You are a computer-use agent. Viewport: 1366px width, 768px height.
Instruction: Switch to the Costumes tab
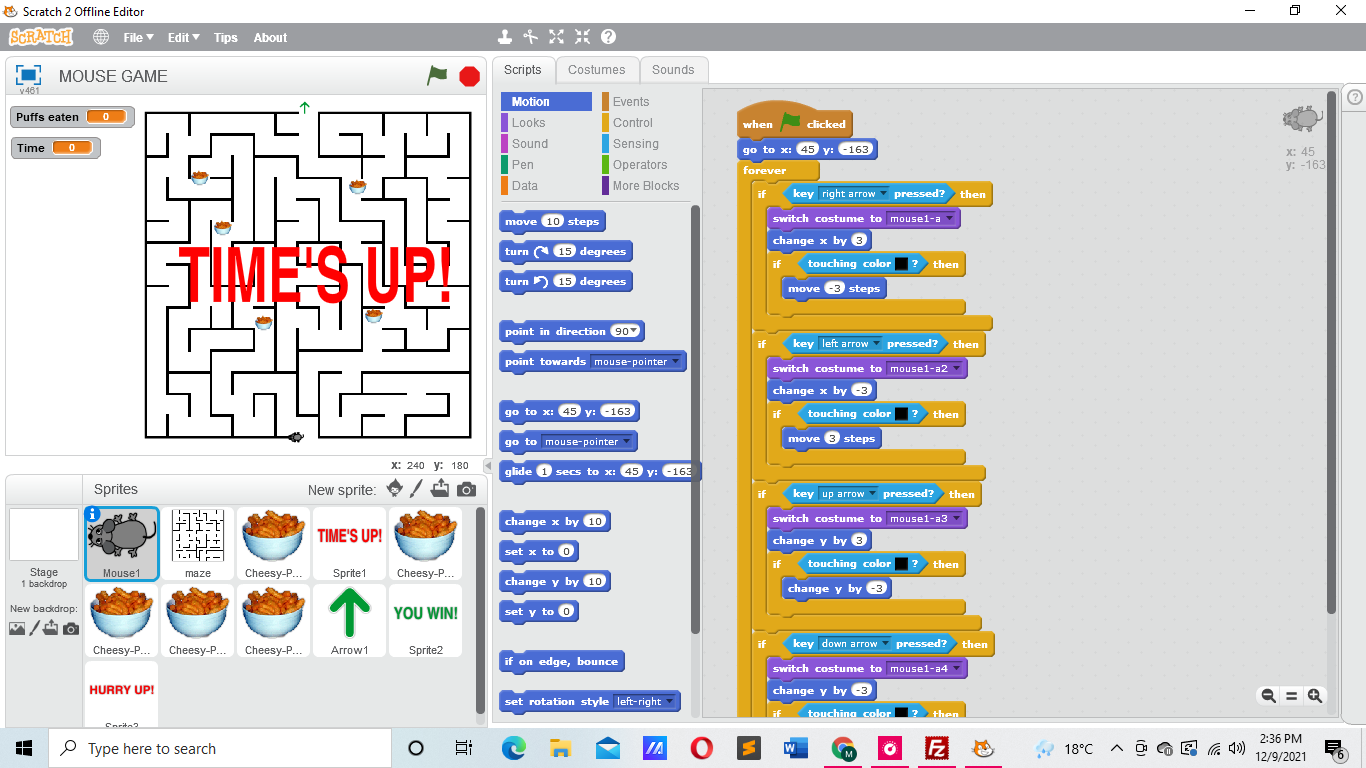(x=596, y=70)
